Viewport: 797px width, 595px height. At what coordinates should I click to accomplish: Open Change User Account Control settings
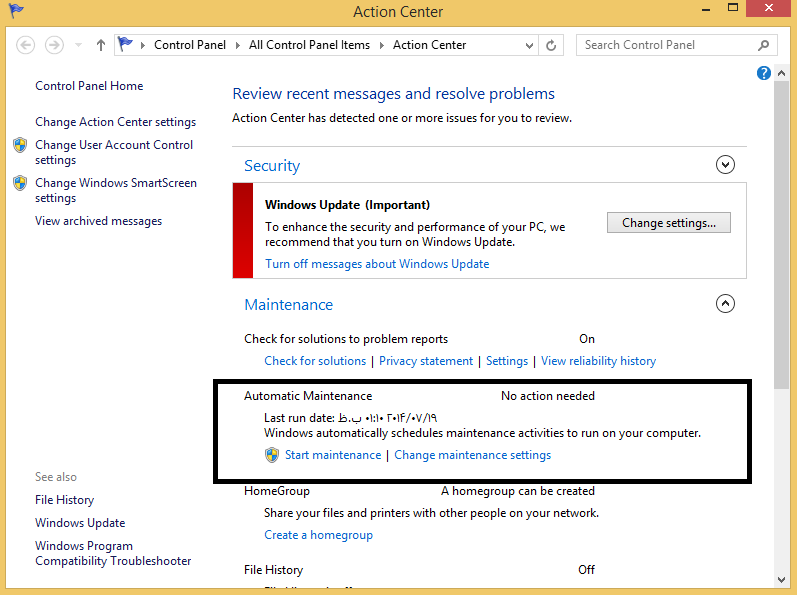114,152
